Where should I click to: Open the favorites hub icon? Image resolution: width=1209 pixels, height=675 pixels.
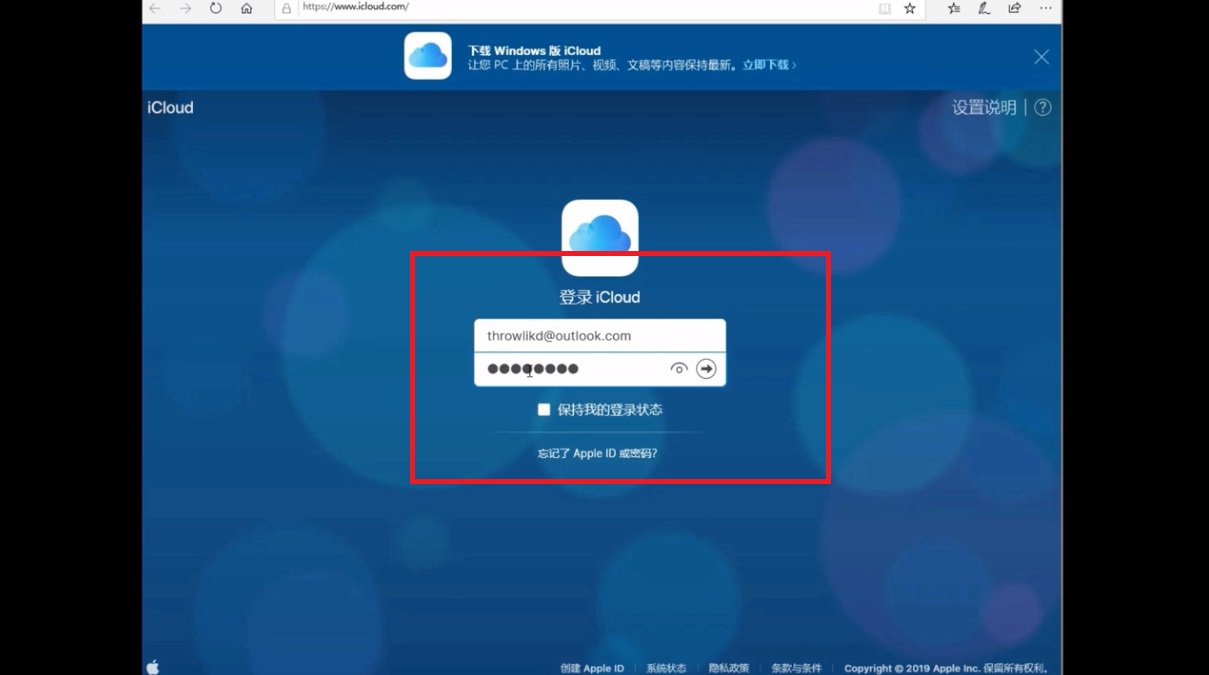tap(954, 8)
